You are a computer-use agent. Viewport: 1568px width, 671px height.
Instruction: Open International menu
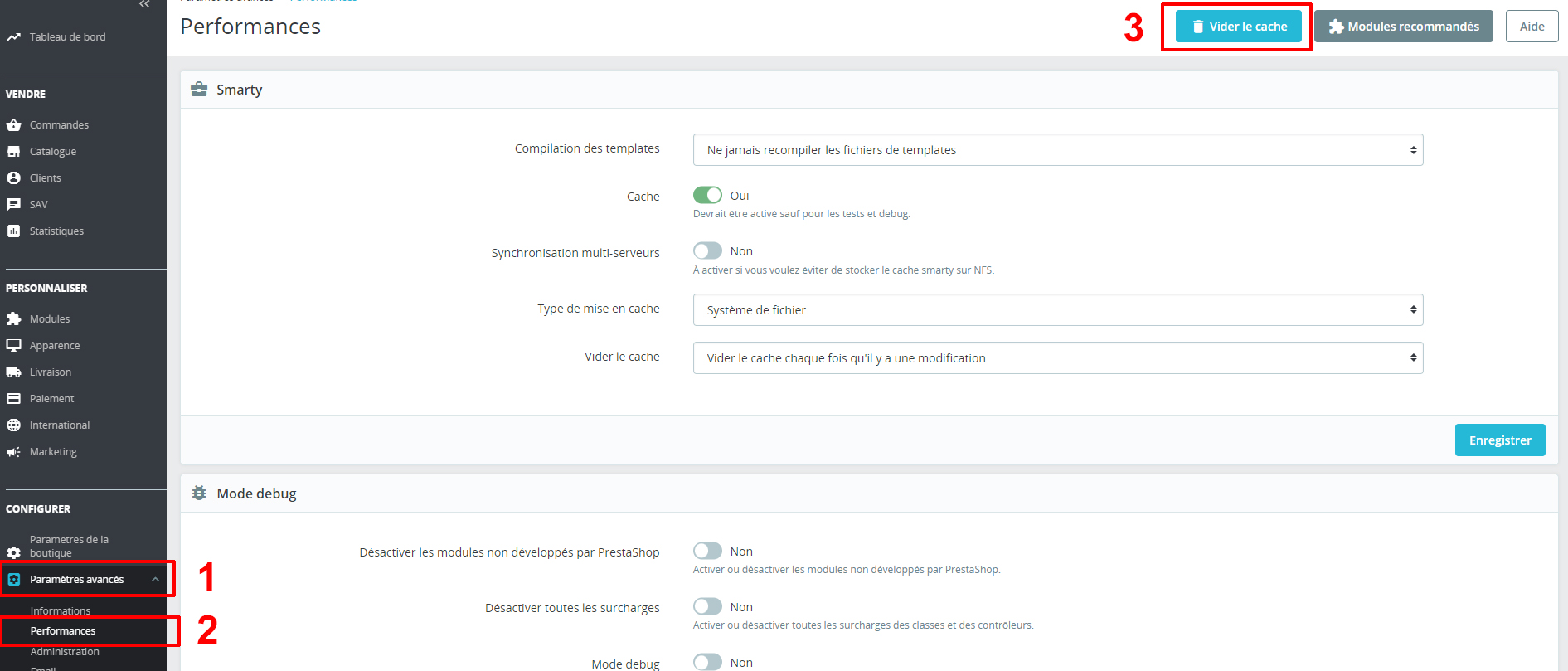(x=60, y=425)
